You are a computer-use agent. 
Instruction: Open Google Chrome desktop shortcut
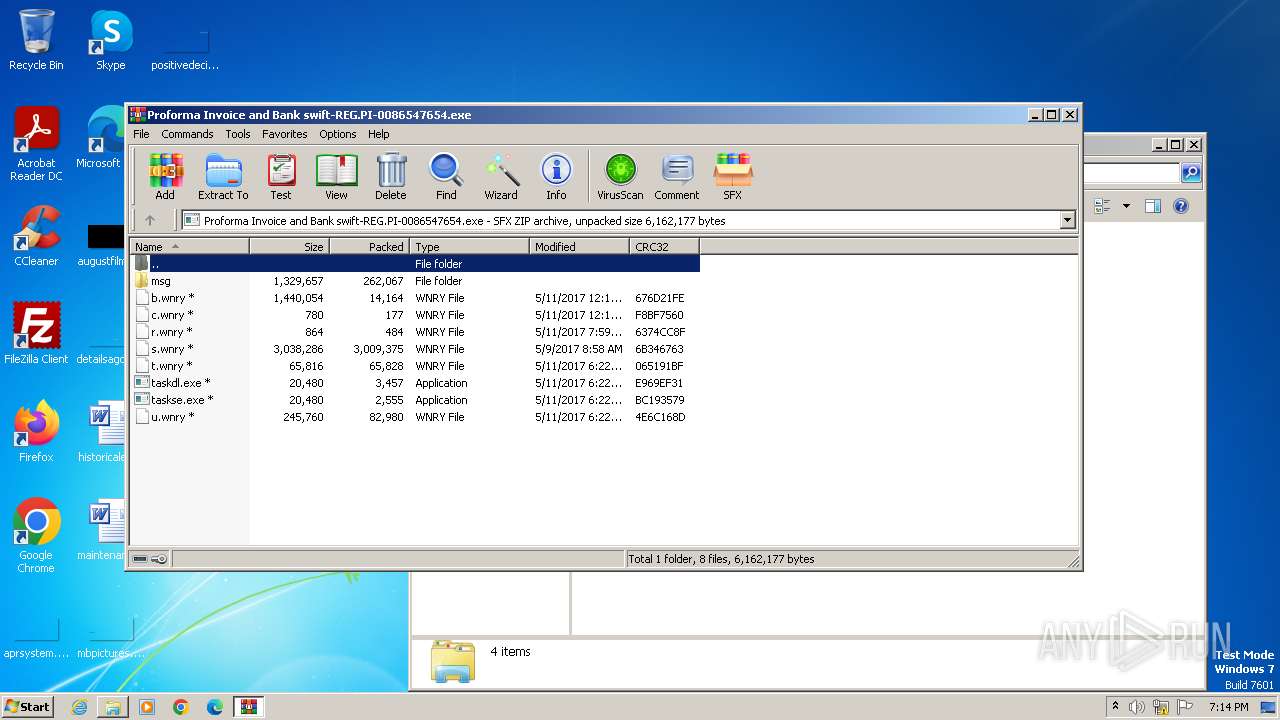36,536
